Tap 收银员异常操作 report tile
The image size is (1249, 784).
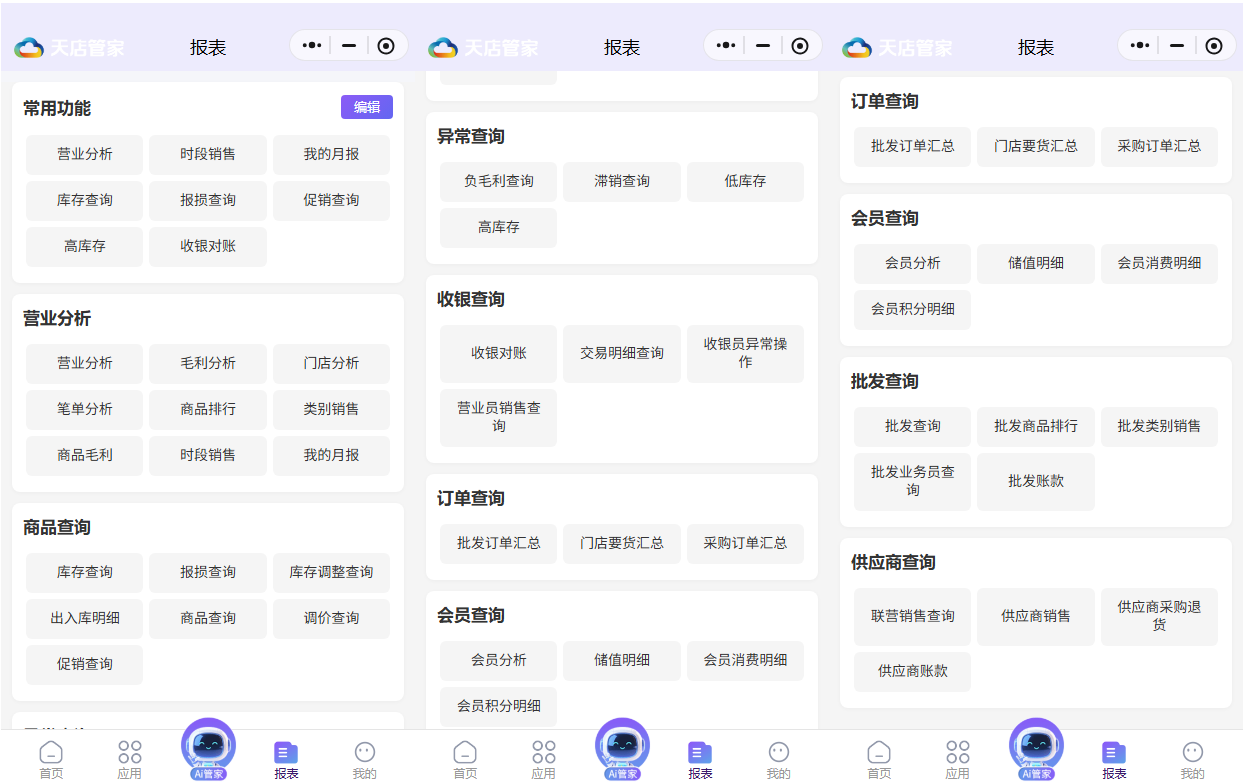(x=745, y=353)
